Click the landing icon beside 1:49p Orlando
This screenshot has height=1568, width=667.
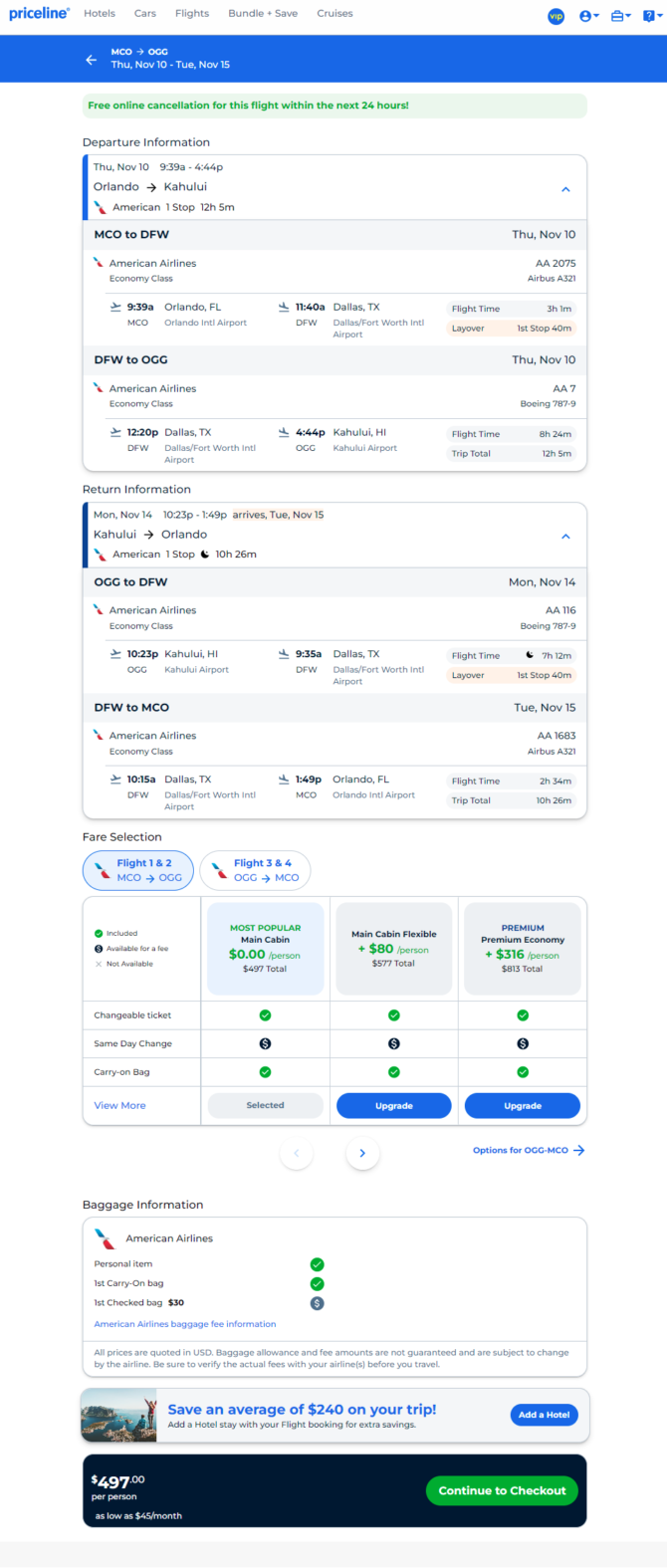[284, 780]
